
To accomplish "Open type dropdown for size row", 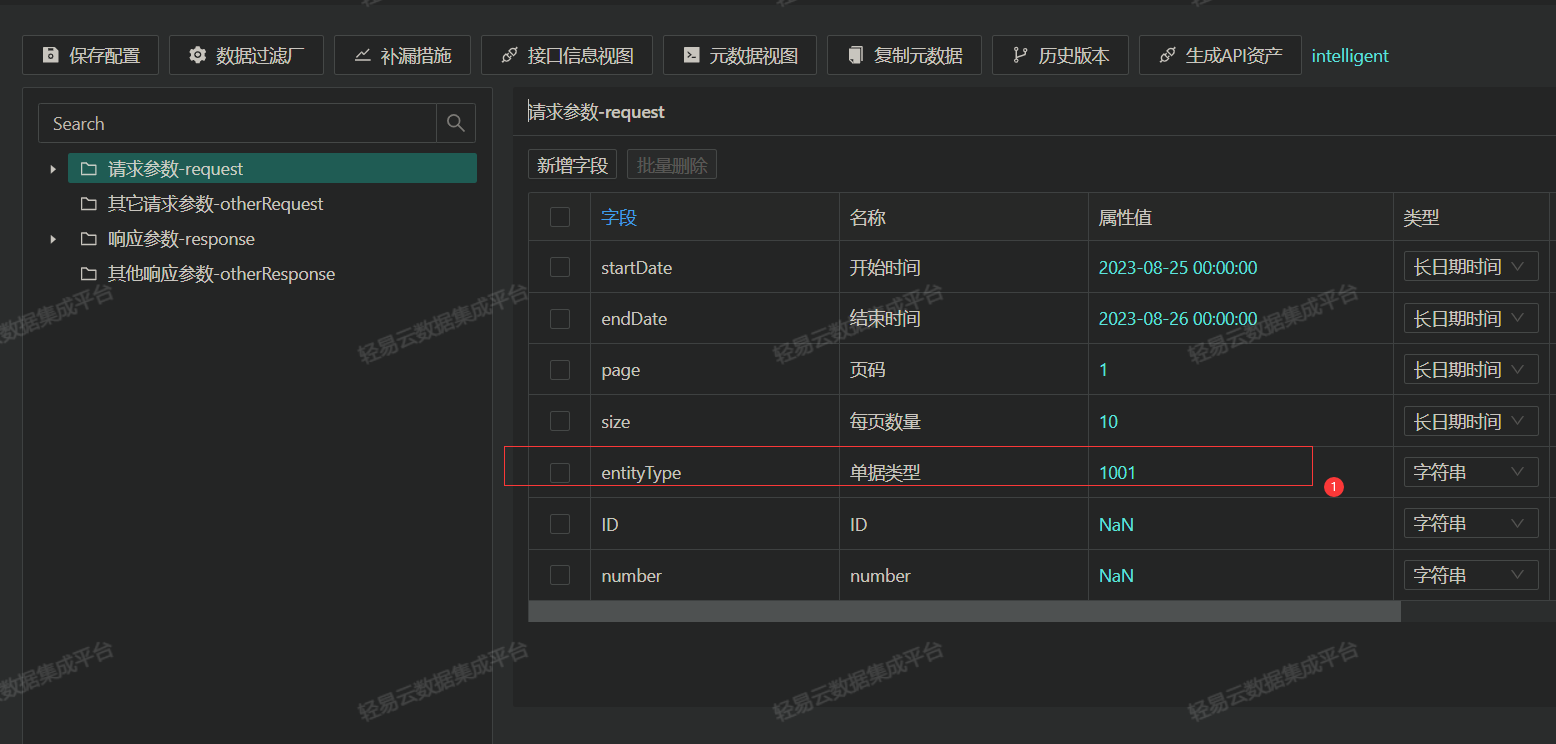I will click(x=1471, y=421).
